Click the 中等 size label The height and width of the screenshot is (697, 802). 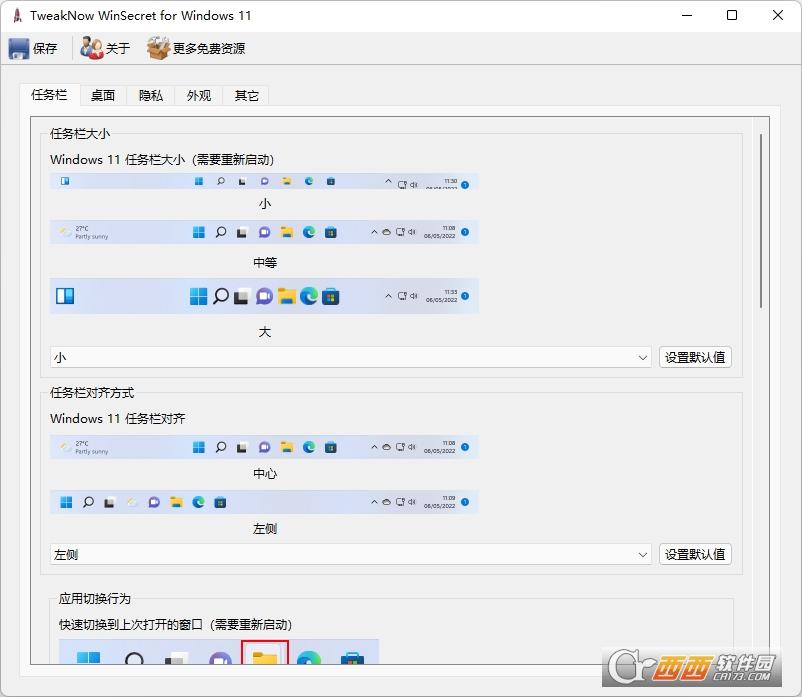(265, 262)
